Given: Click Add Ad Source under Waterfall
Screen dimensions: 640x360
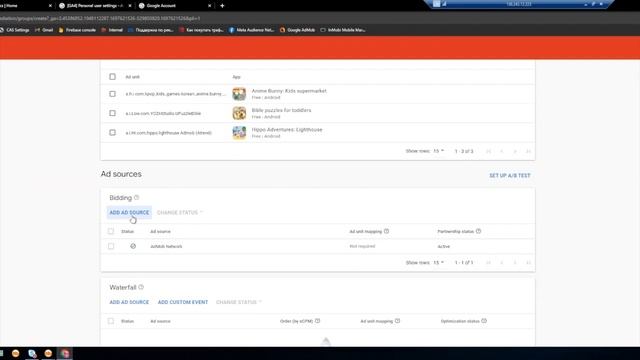Looking at the screenshot, I should (x=129, y=302).
